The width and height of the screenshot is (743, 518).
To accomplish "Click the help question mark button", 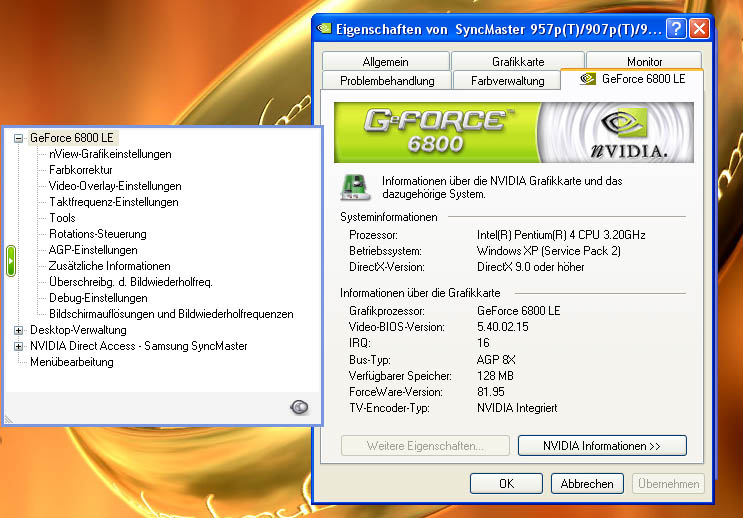I will pos(676,29).
